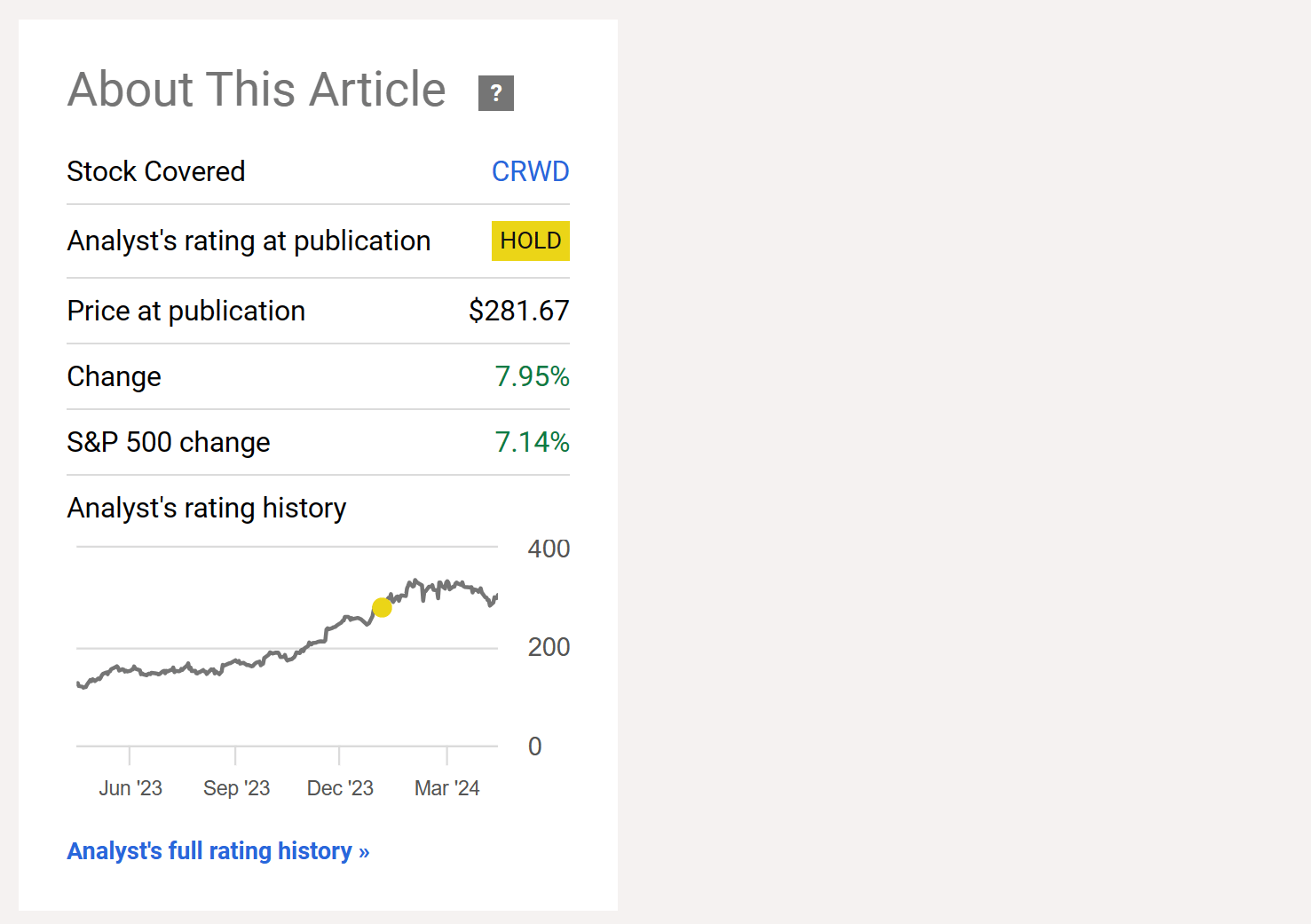Select the yellow rating marker on the chart
The height and width of the screenshot is (924, 1311).
tap(382, 607)
